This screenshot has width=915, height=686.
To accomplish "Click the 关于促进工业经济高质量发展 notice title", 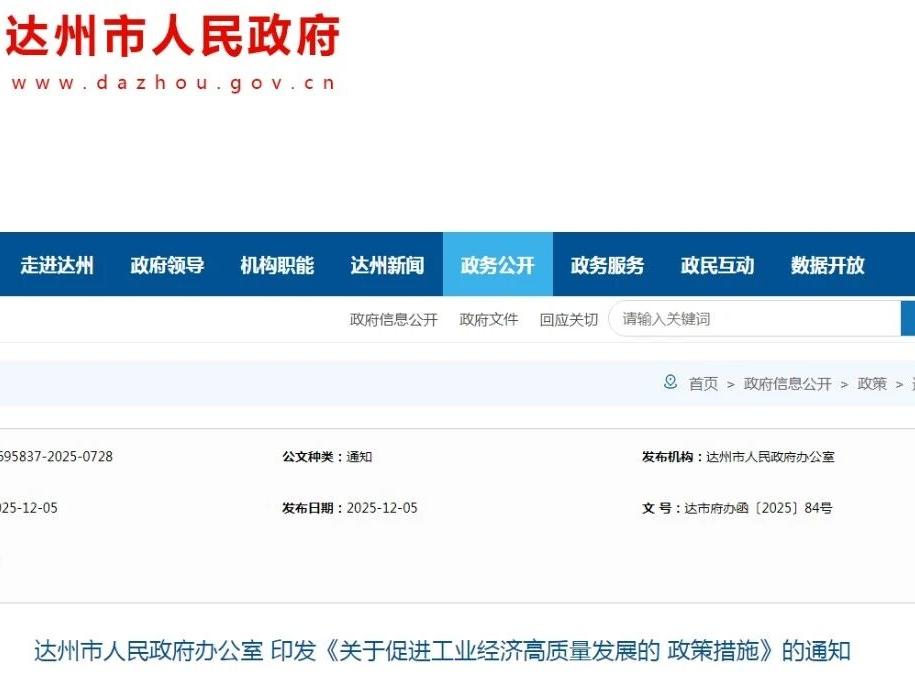I will [x=442, y=651].
